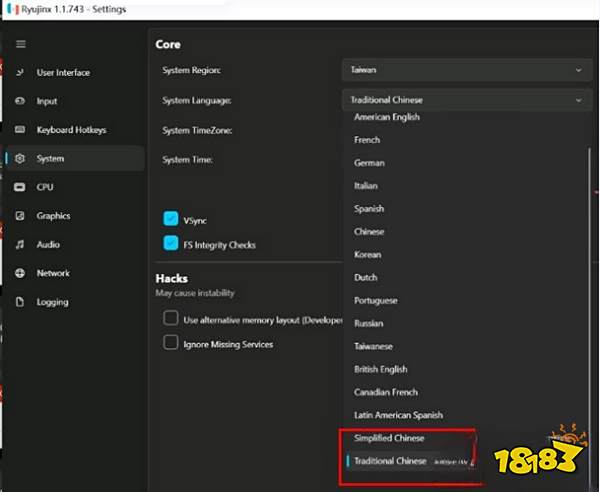Open the CPU settings icon
This screenshot has height=492, width=600.
(20, 187)
